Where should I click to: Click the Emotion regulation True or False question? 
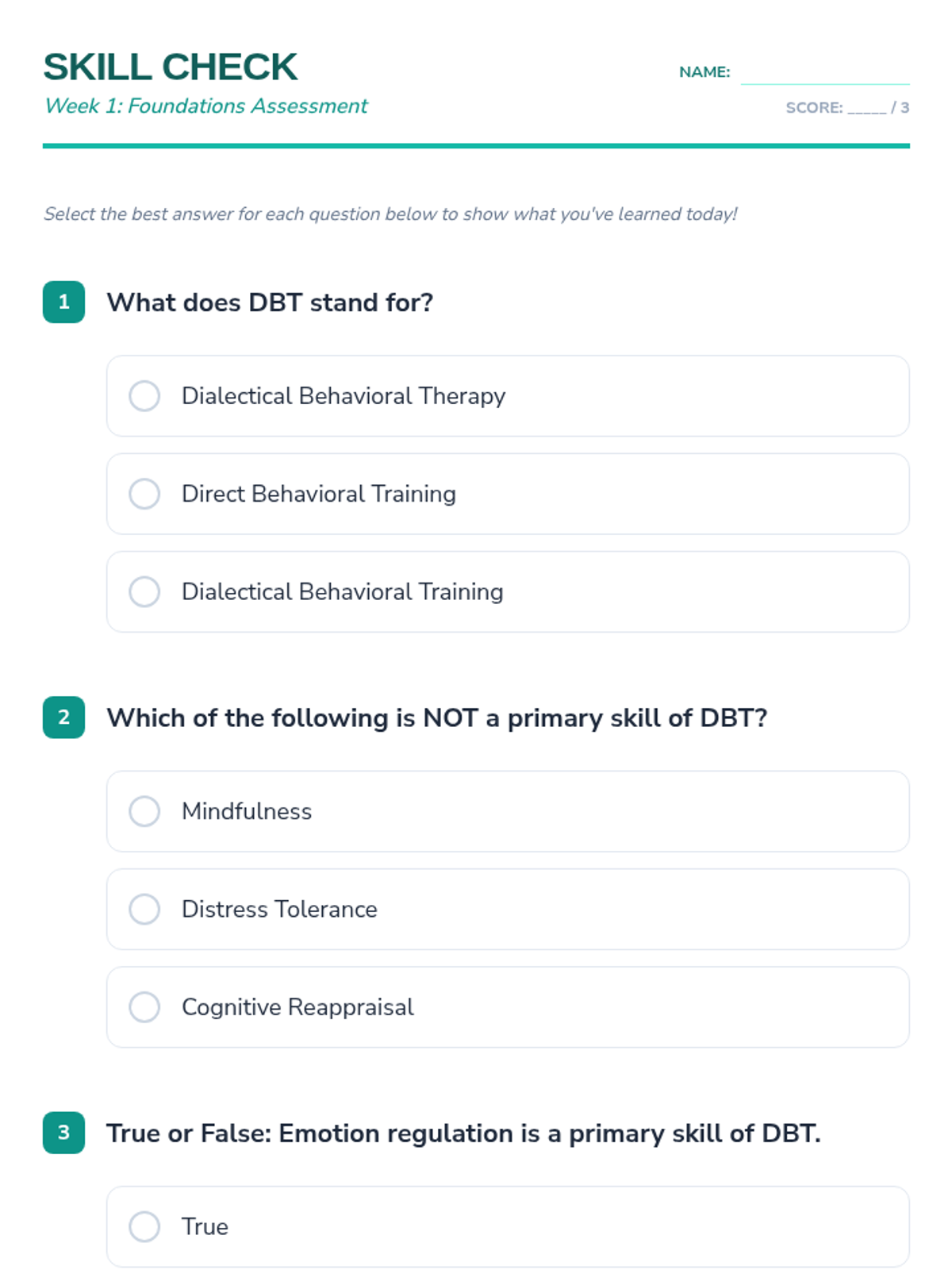point(463,1133)
